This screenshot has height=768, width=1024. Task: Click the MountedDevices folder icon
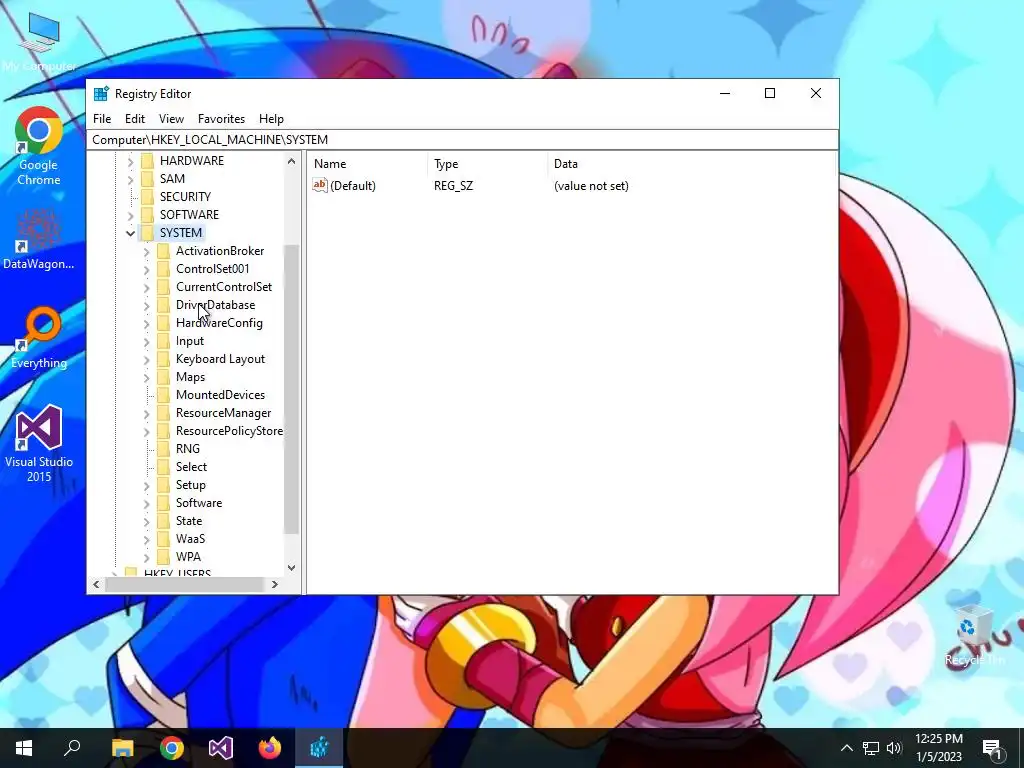pos(163,394)
